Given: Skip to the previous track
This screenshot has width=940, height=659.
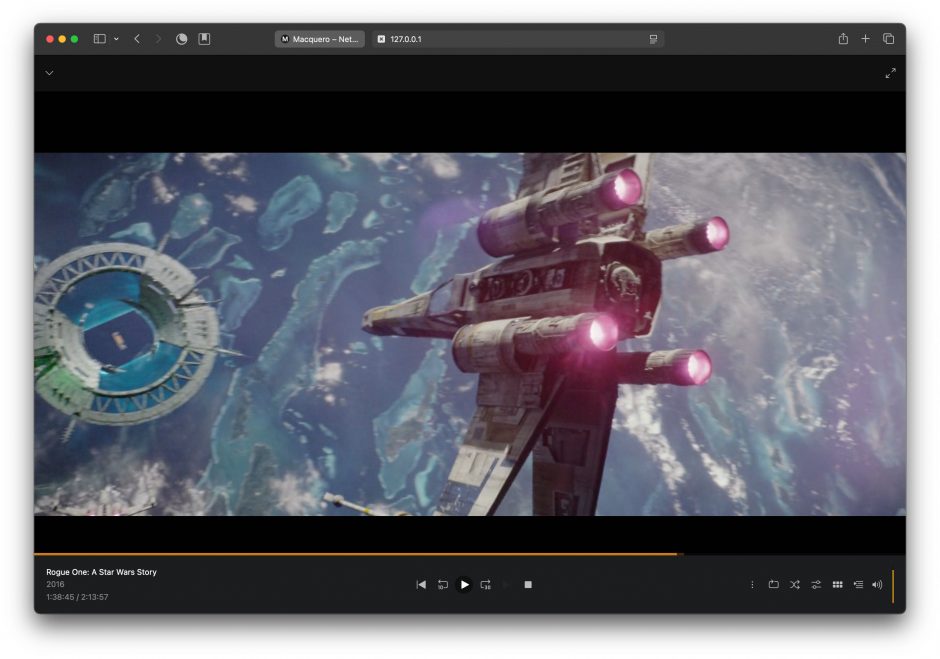Looking at the screenshot, I should [x=421, y=585].
